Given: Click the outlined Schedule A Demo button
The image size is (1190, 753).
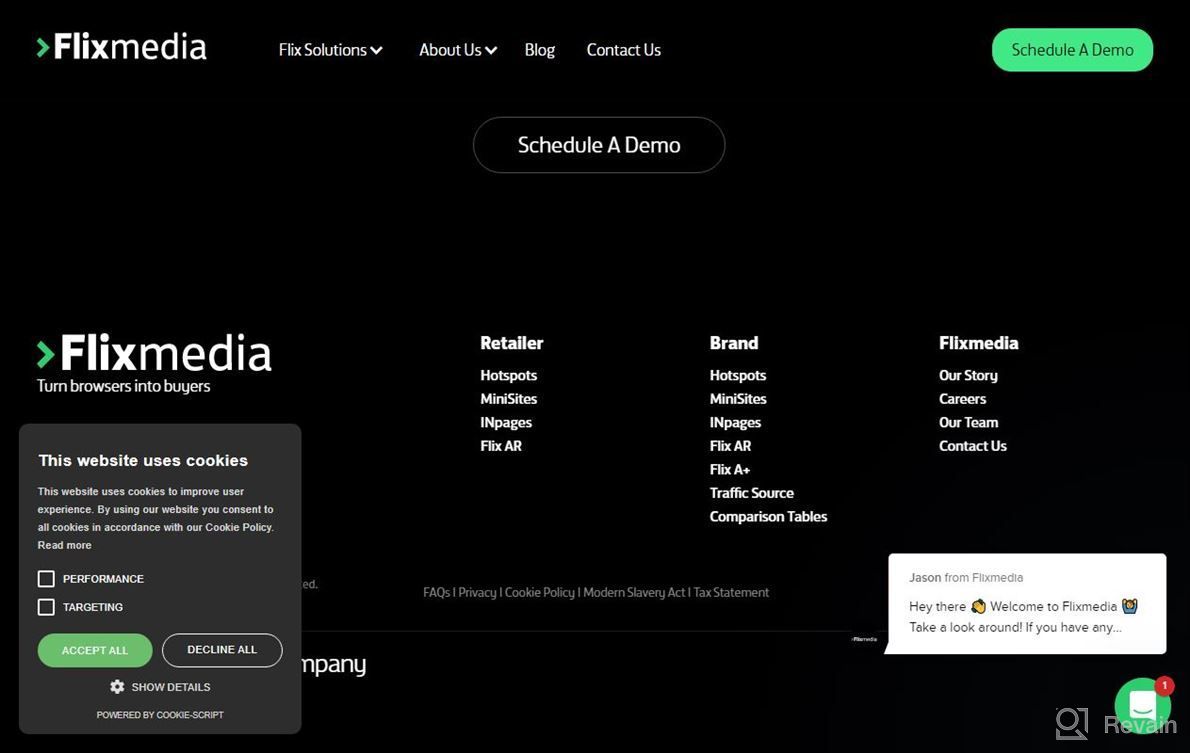Looking at the screenshot, I should 599,145.
